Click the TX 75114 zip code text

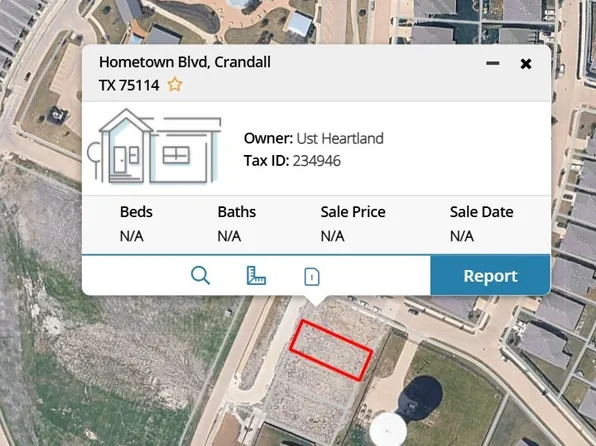(129, 85)
